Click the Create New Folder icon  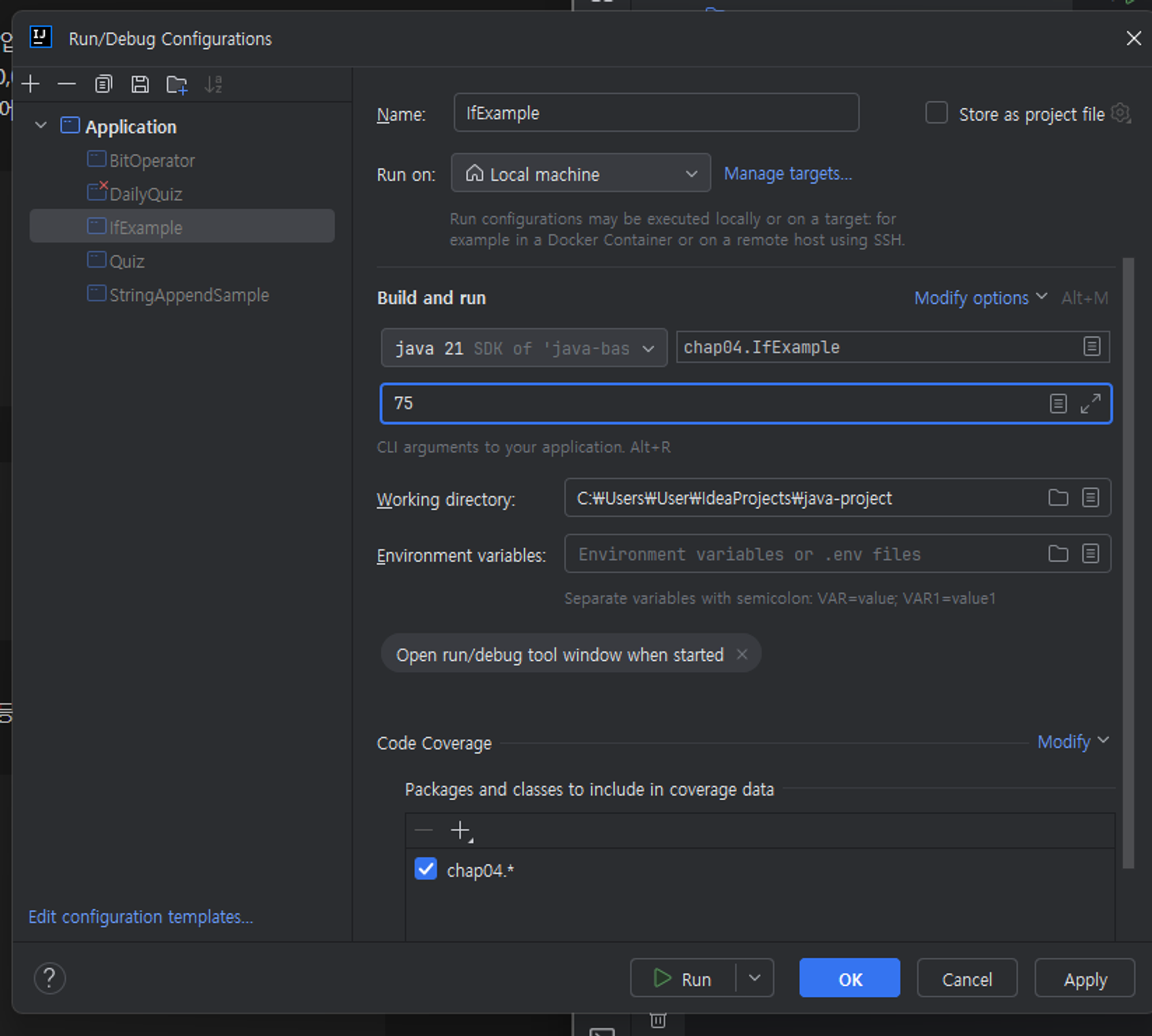pyautogui.click(x=177, y=85)
